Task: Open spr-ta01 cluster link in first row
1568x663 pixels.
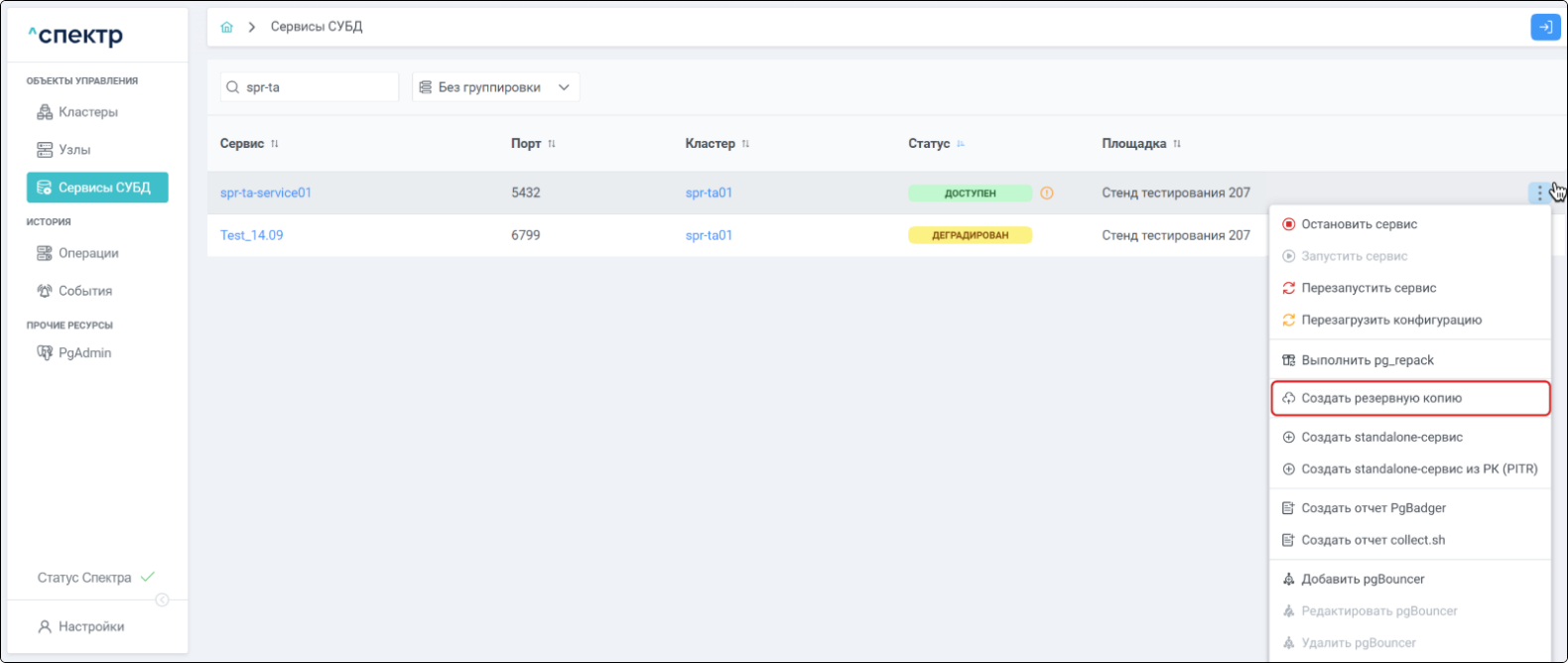Action: [x=709, y=193]
